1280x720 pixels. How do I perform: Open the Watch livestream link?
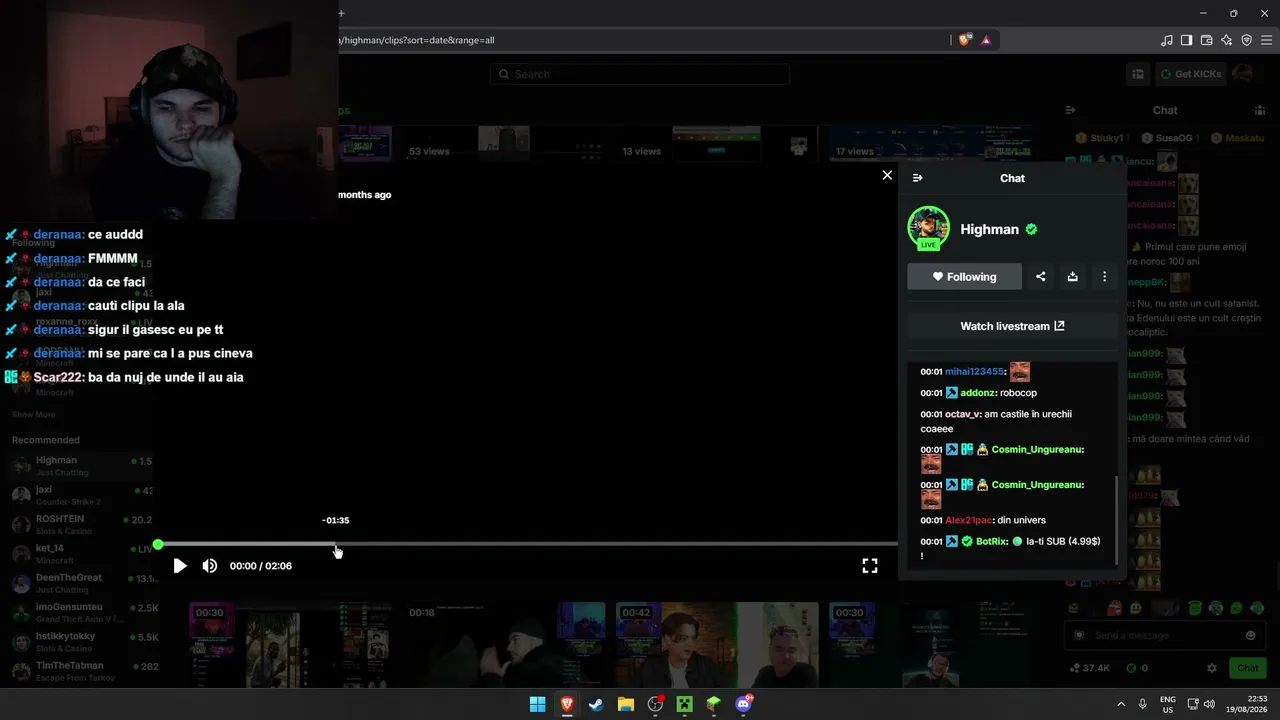pyautogui.click(x=1012, y=326)
